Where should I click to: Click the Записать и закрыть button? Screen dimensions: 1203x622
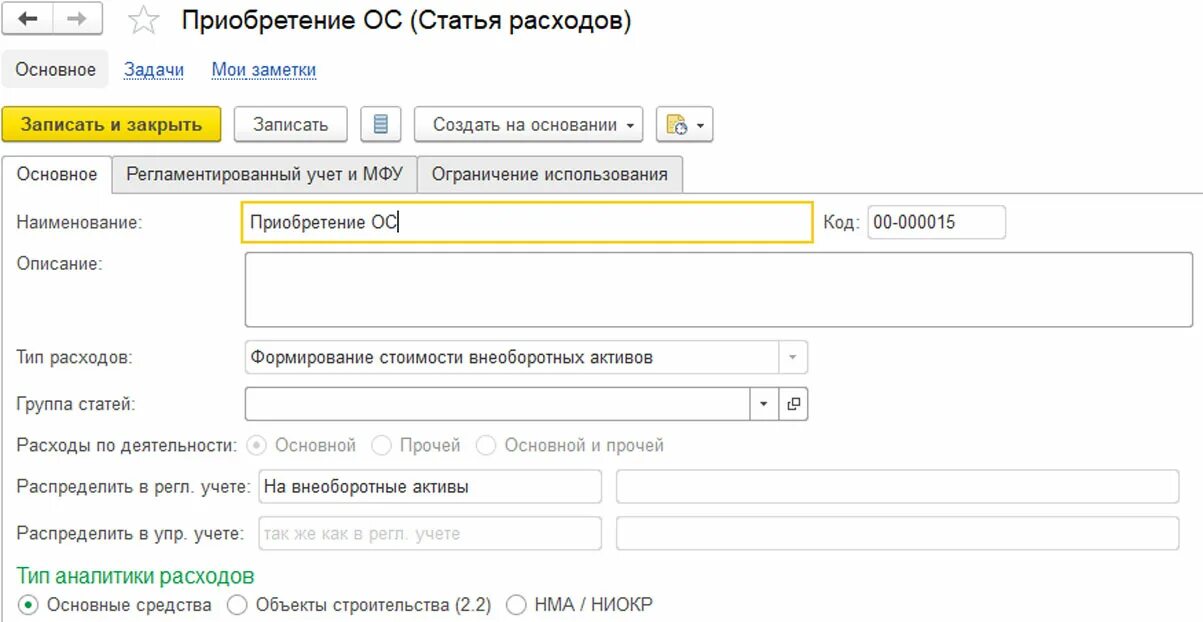[111, 125]
